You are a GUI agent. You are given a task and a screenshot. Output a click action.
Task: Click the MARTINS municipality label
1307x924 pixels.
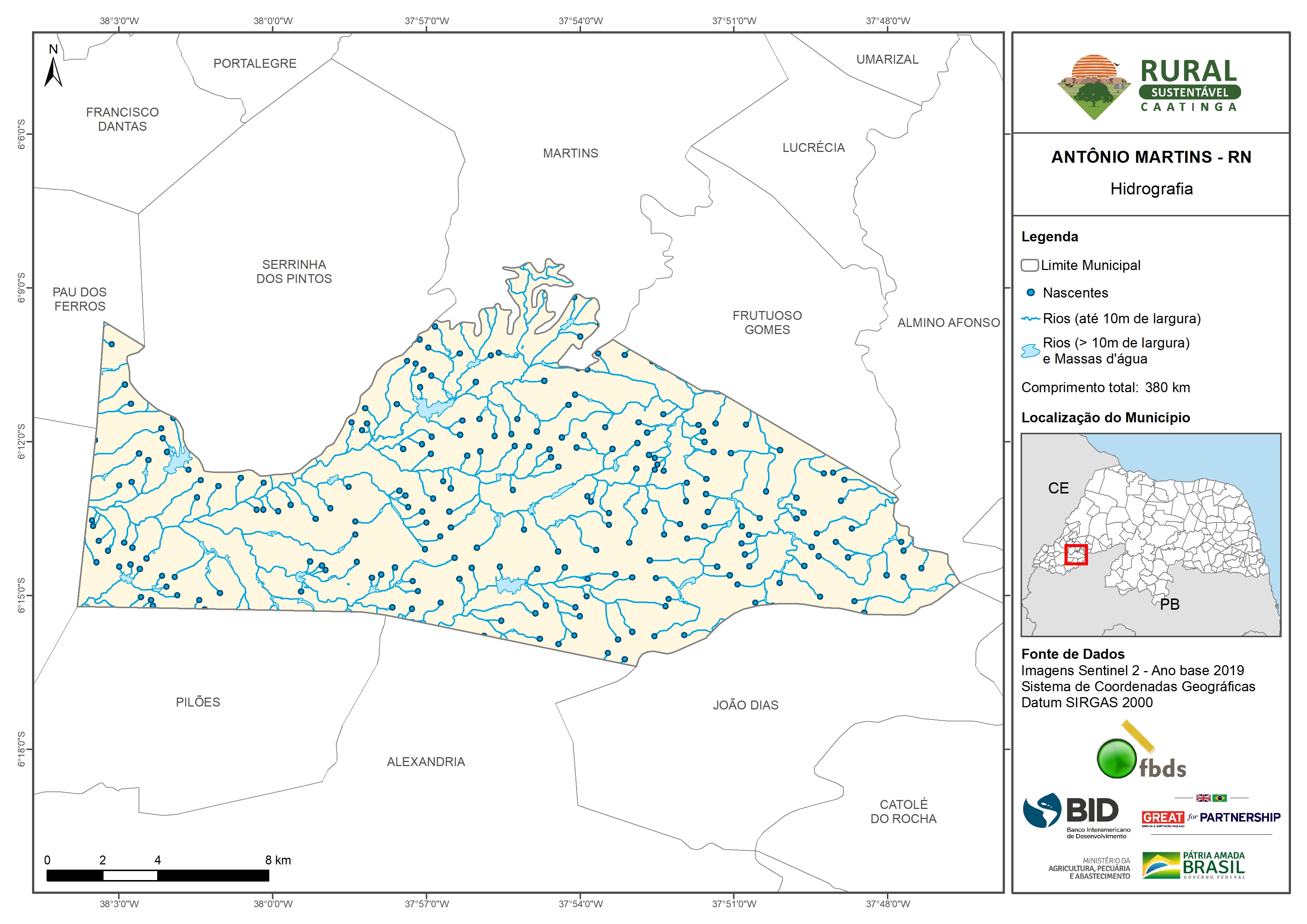point(570,153)
